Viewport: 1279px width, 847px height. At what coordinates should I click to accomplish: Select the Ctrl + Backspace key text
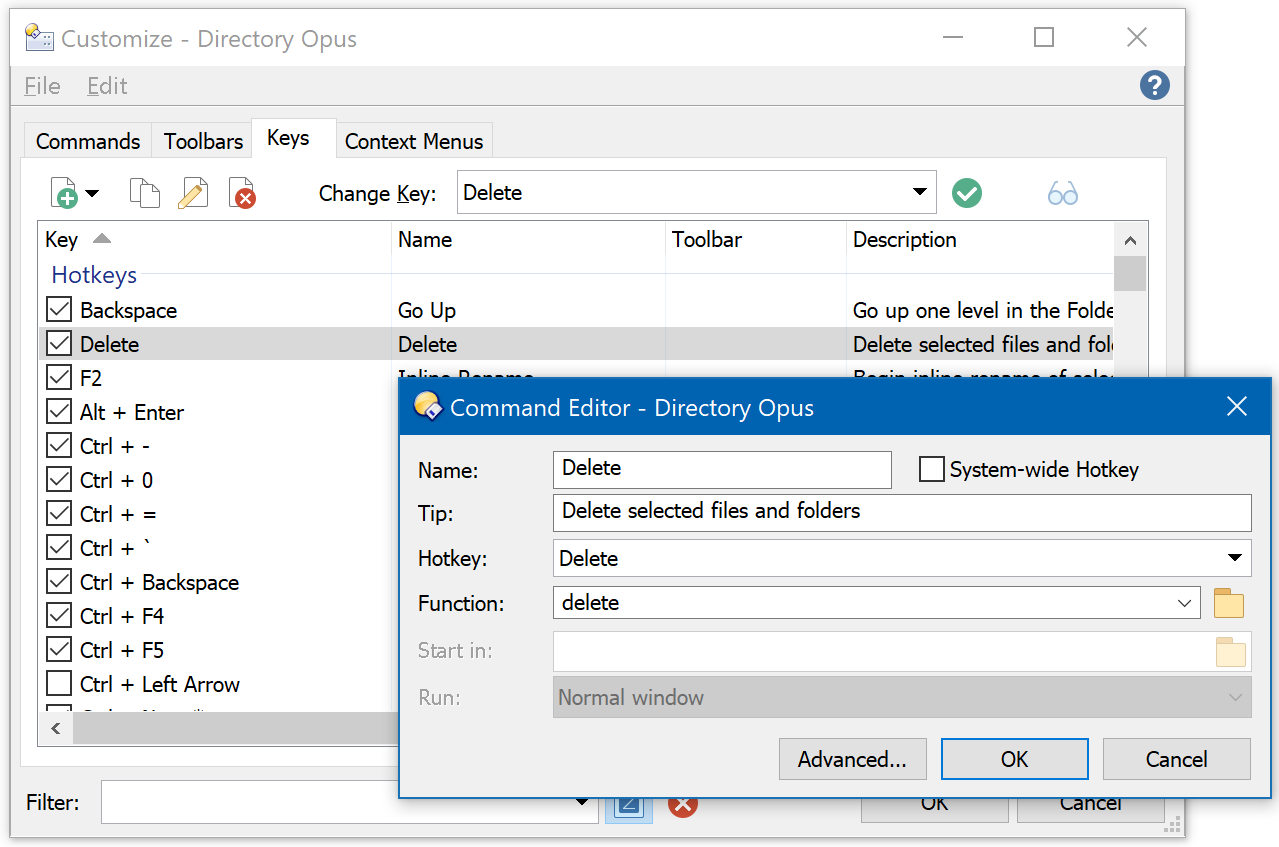coord(159,582)
